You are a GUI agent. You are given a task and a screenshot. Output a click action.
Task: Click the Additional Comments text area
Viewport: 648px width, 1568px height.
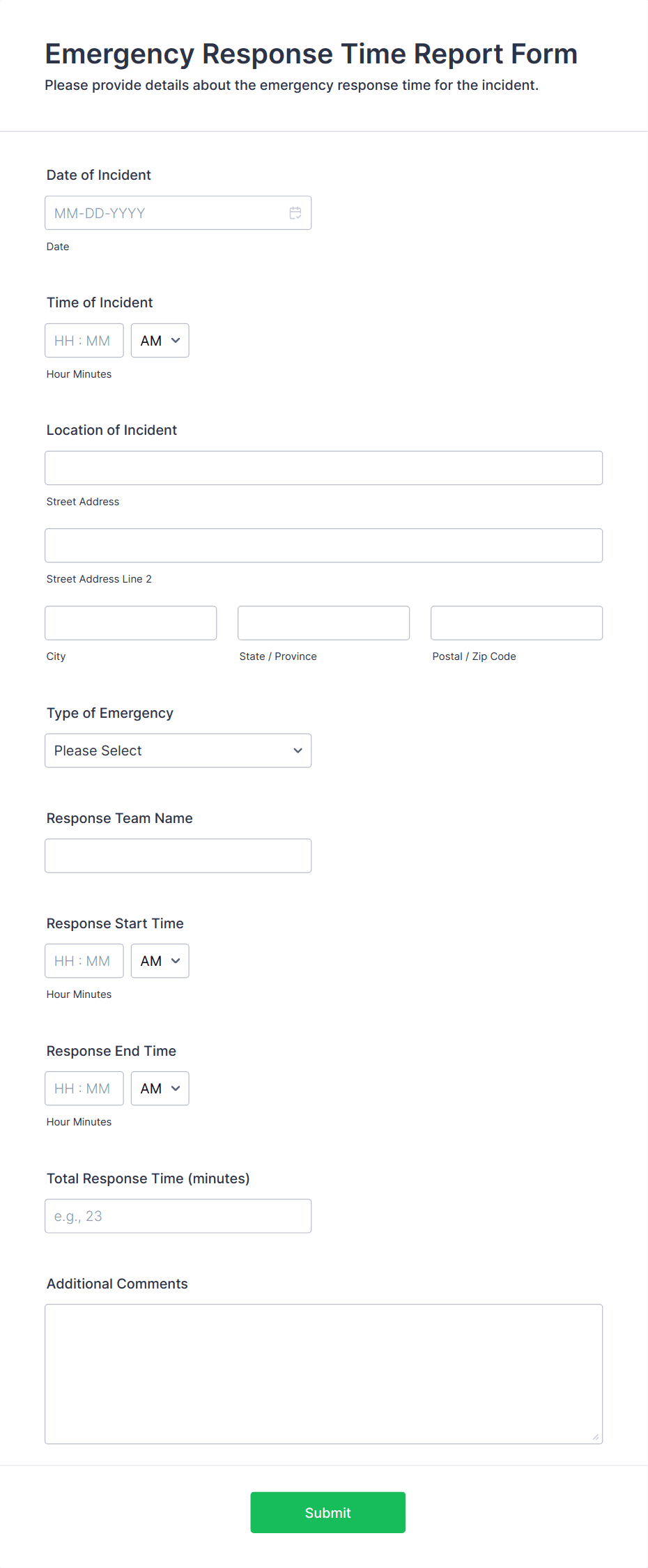point(323,1374)
